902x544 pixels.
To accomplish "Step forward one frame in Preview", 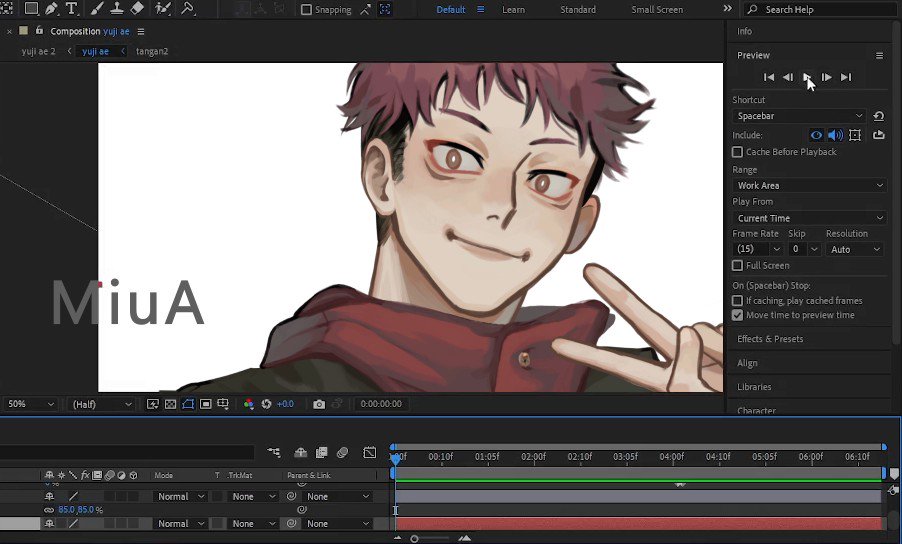I will click(x=826, y=77).
